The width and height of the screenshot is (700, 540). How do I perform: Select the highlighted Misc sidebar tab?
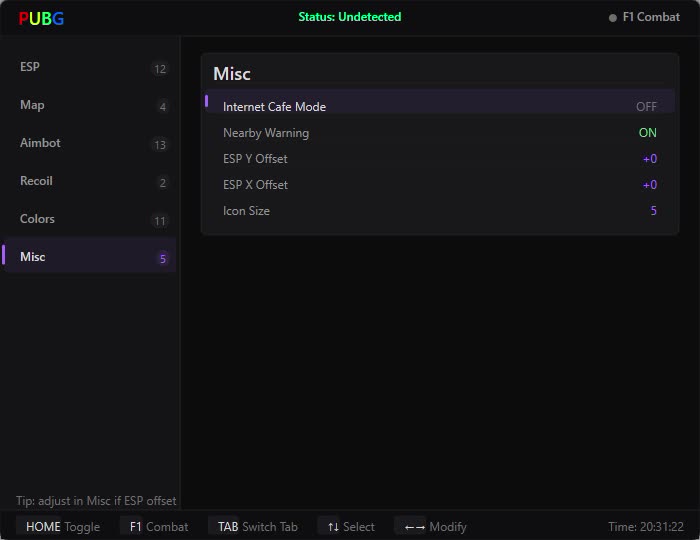click(x=89, y=256)
